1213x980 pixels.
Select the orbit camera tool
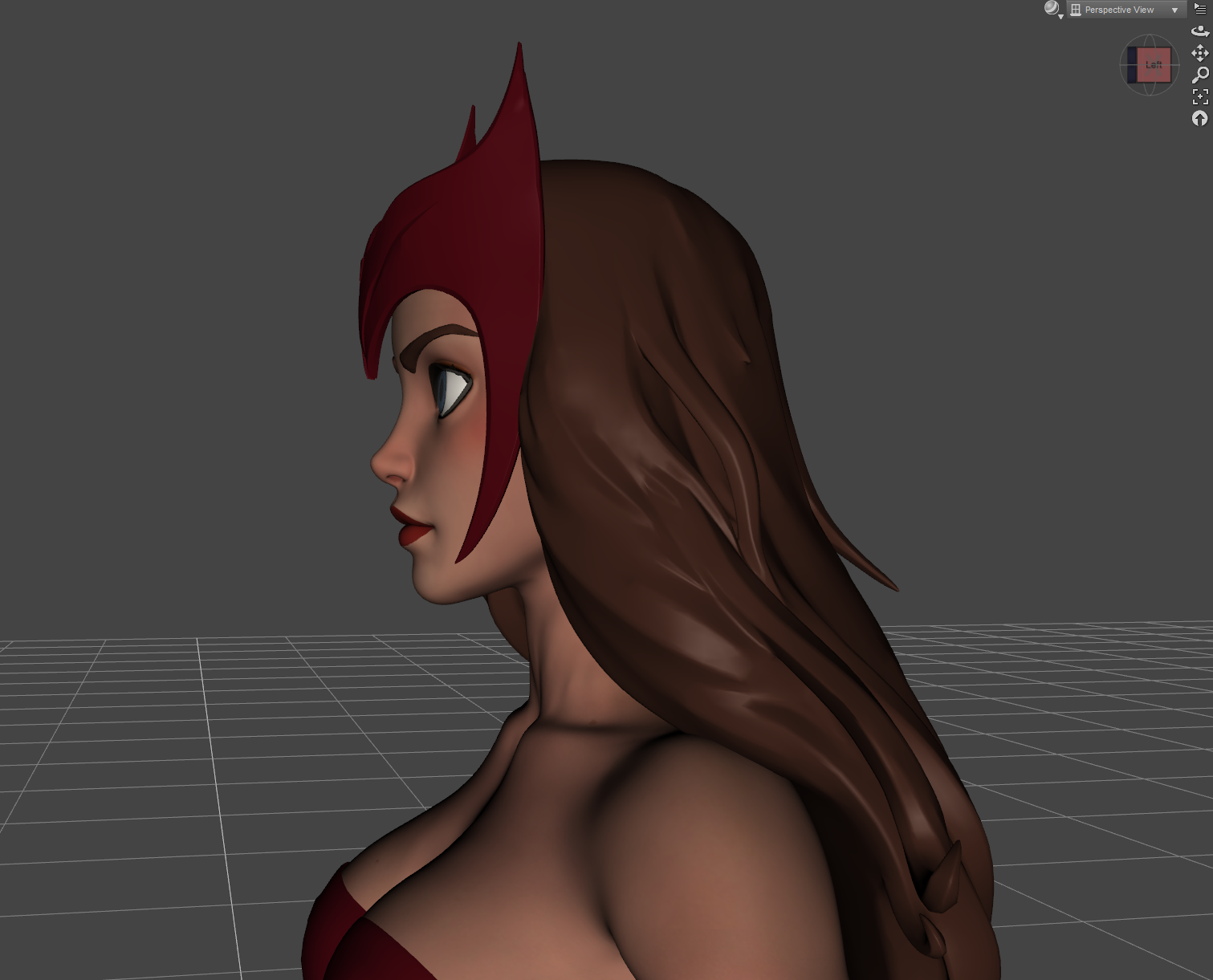(x=1200, y=31)
